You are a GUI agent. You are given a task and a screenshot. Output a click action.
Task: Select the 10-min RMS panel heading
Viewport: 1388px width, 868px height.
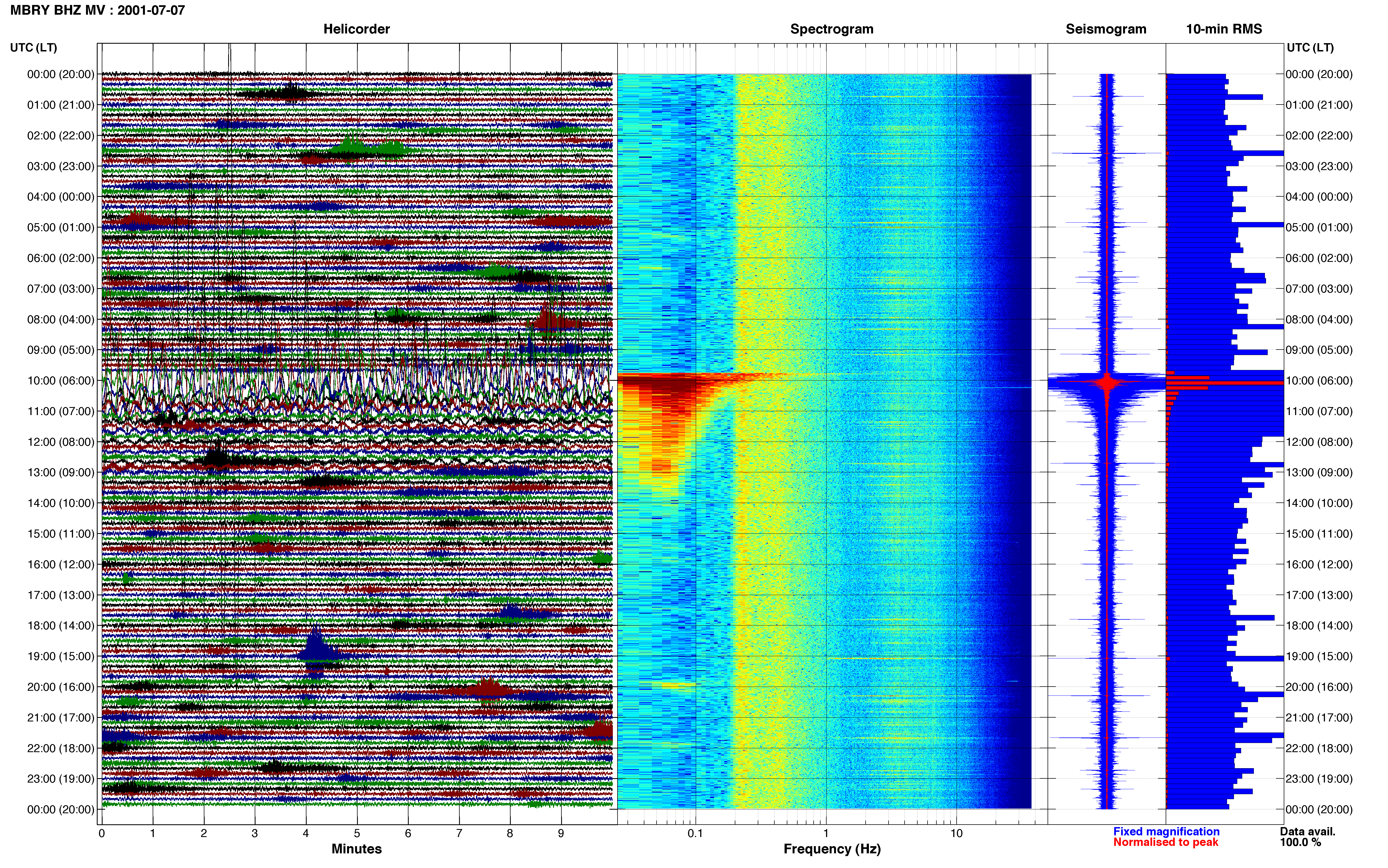(1224, 29)
